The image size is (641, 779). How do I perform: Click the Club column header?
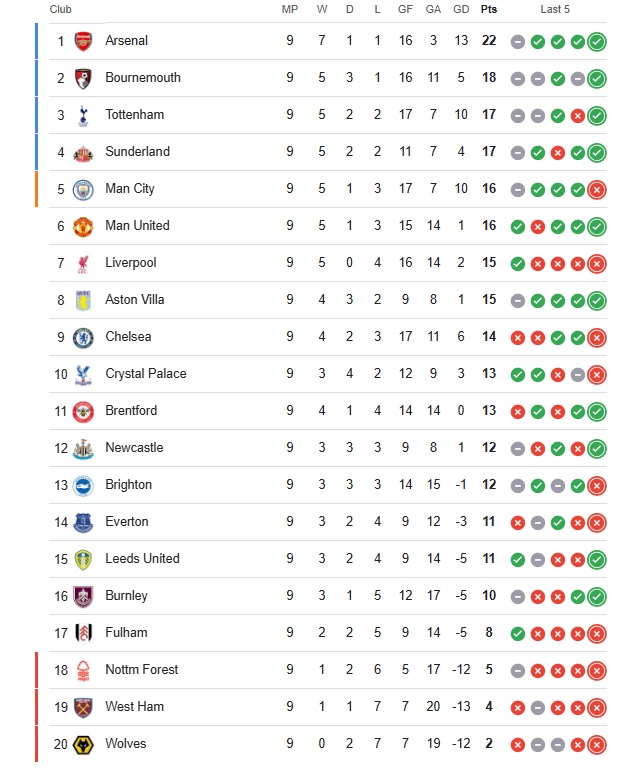point(61,9)
